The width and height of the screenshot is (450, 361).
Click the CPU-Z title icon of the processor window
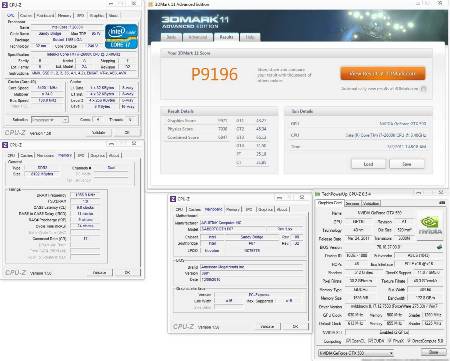[5, 5]
